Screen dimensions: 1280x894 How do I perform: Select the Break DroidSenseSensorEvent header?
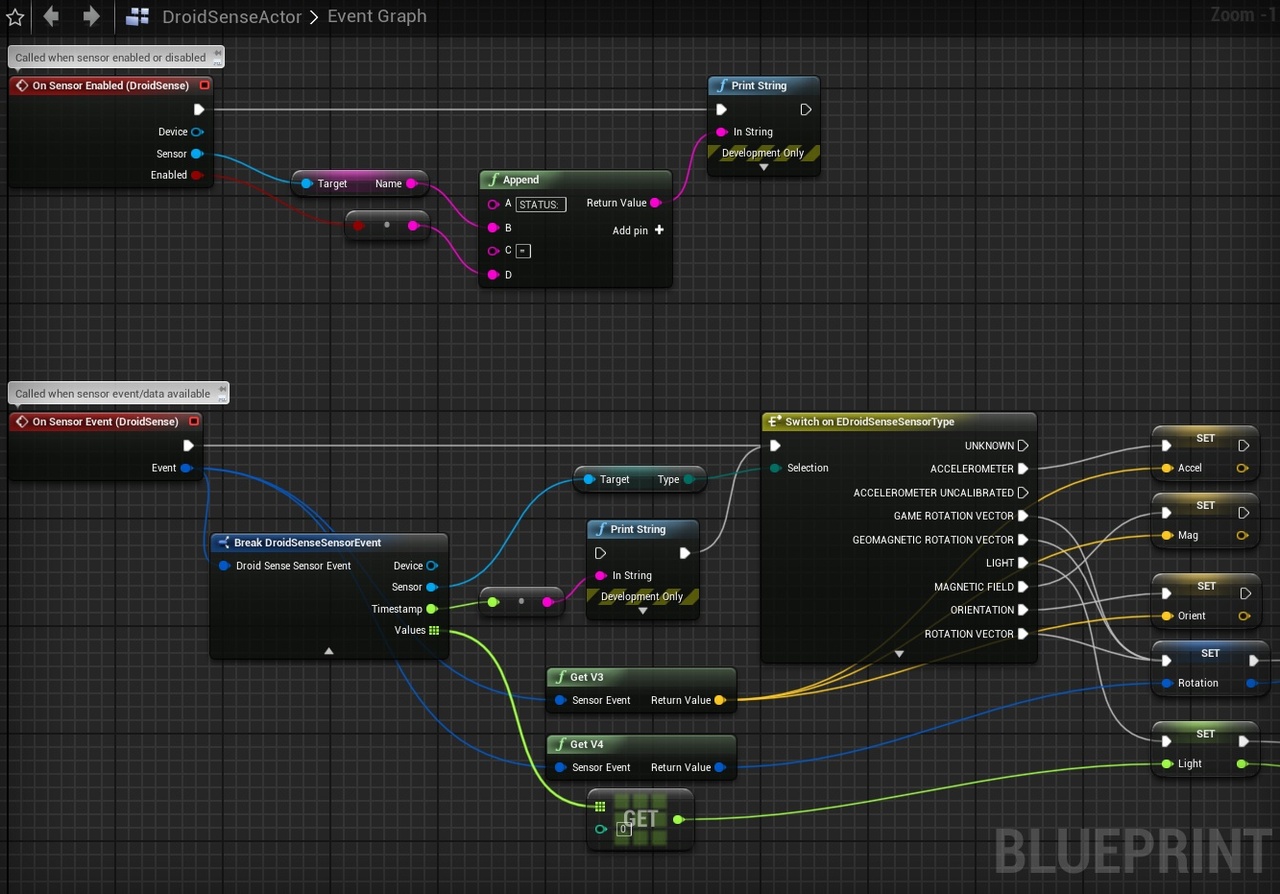(329, 543)
